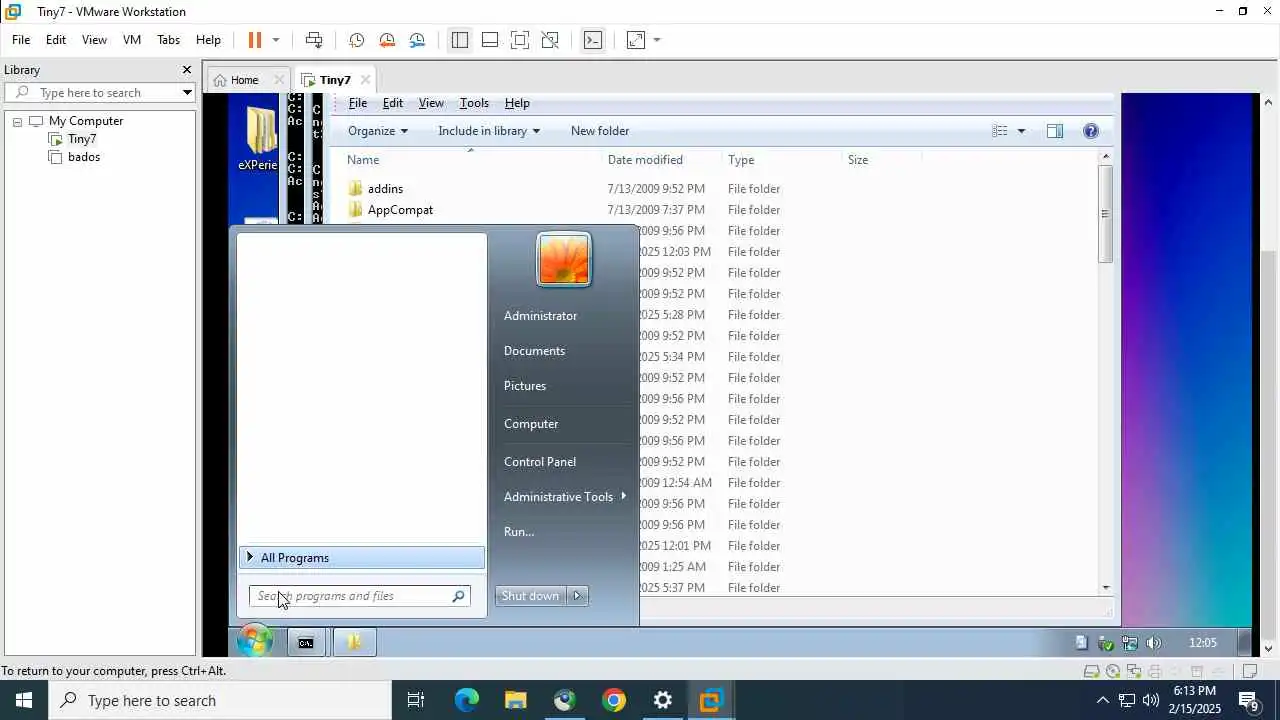Take a snapshot of this virtual machine
Image resolution: width=1280 pixels, height=720 pixels.
tap(356, 40)
